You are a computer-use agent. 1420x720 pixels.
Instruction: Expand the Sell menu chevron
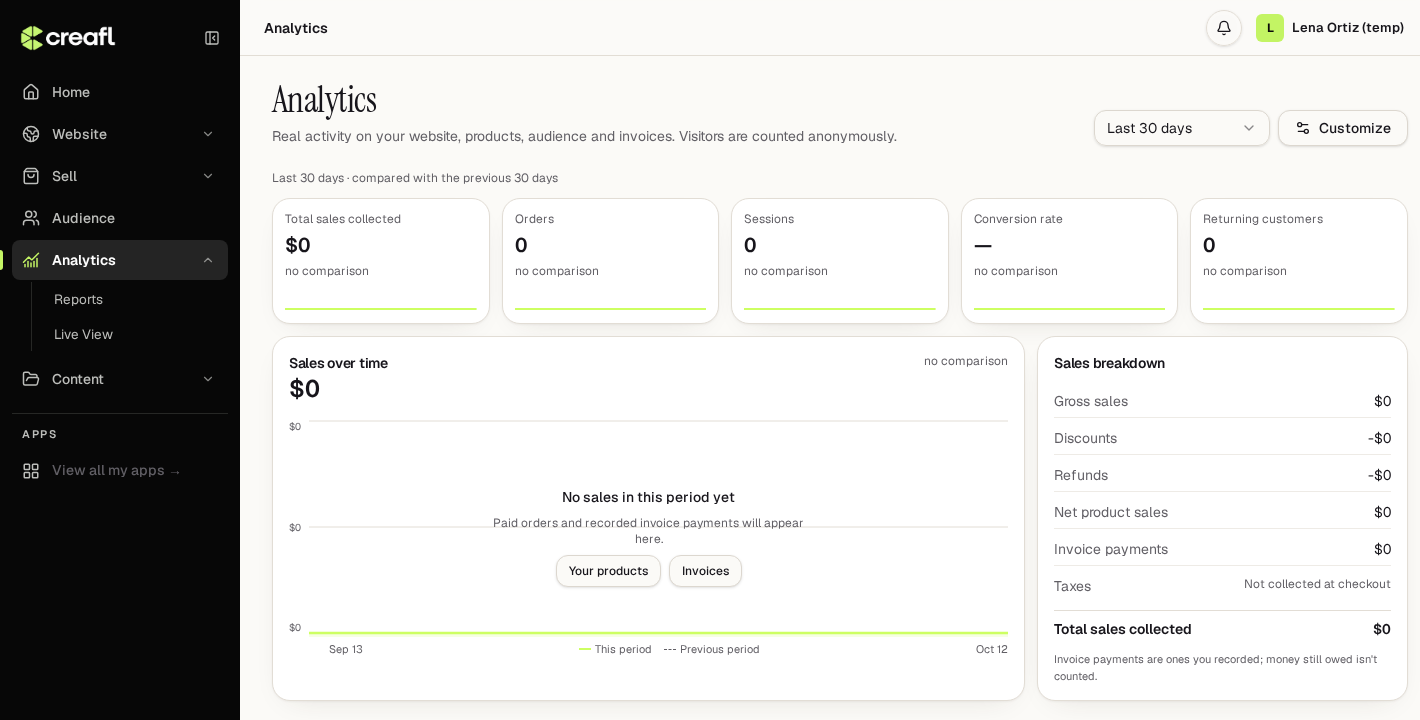[x=208, y=176]
